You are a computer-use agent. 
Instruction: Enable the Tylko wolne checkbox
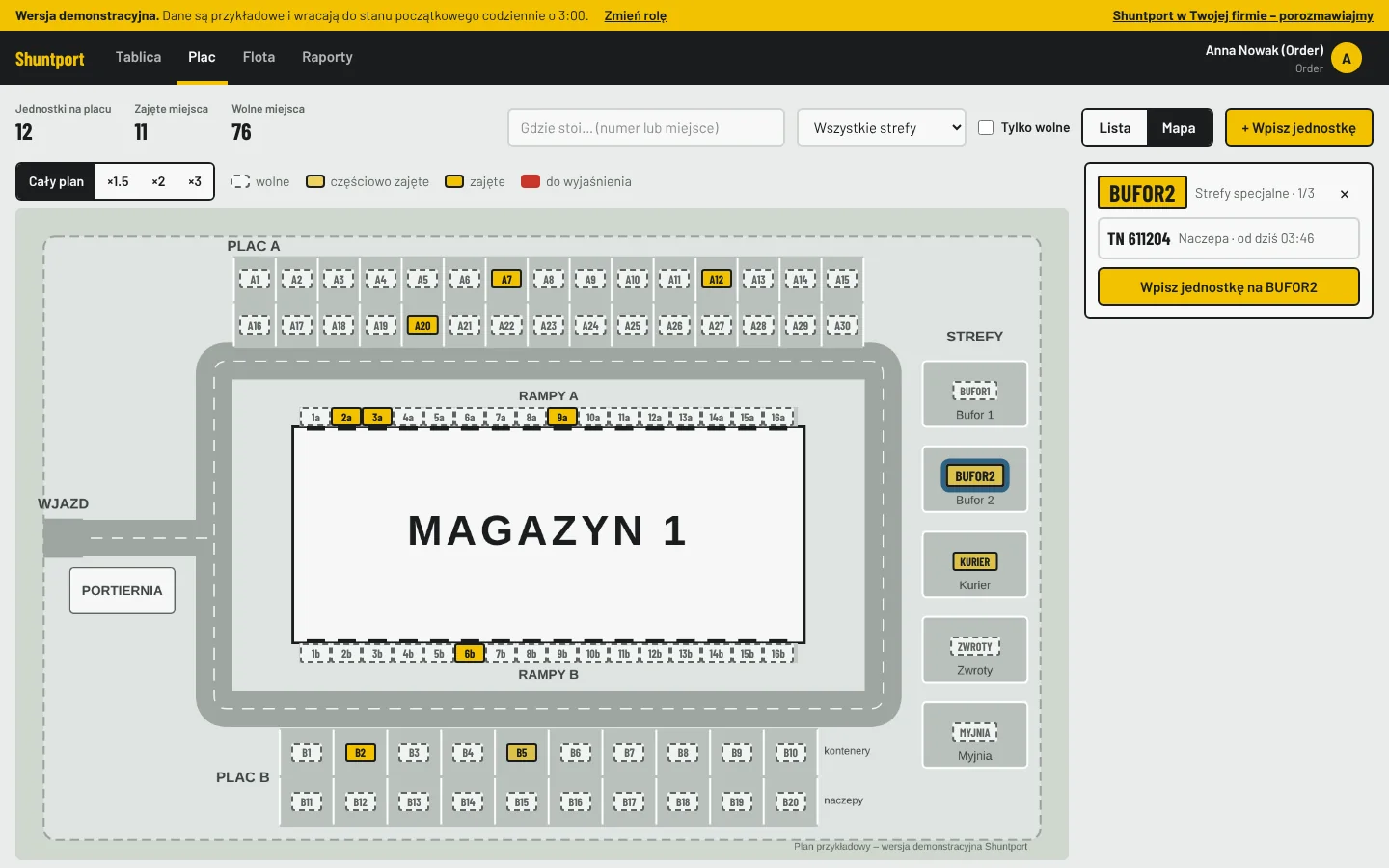point(986,127)
